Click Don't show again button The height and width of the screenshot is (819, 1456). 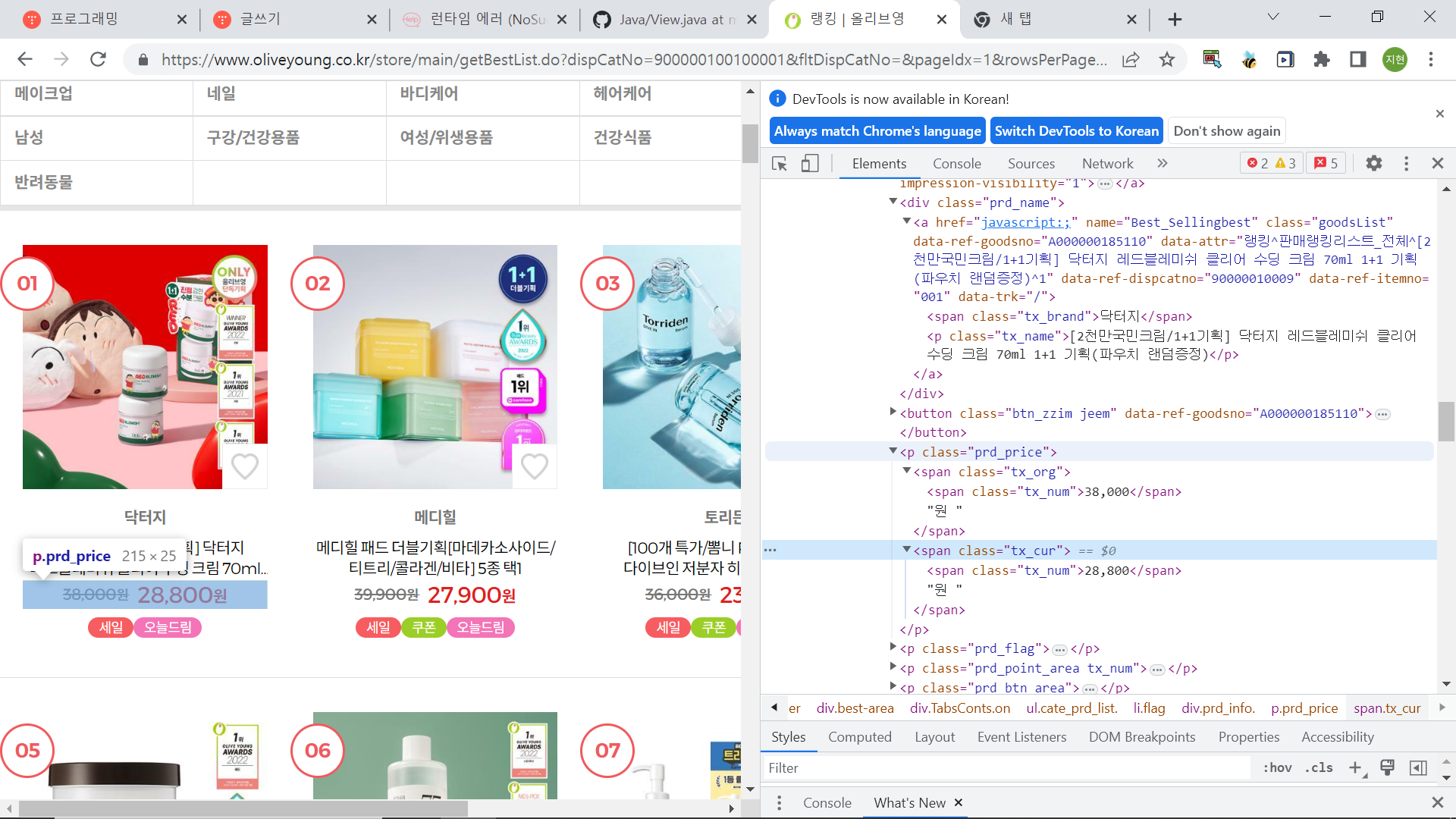coord(1226,130)
